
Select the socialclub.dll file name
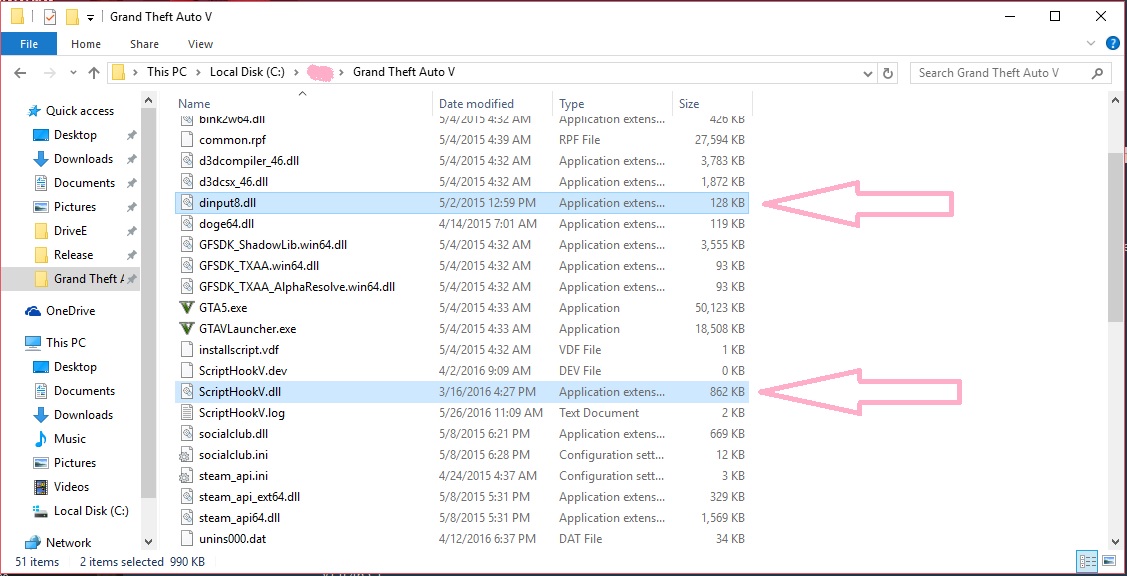coord(234,434)
